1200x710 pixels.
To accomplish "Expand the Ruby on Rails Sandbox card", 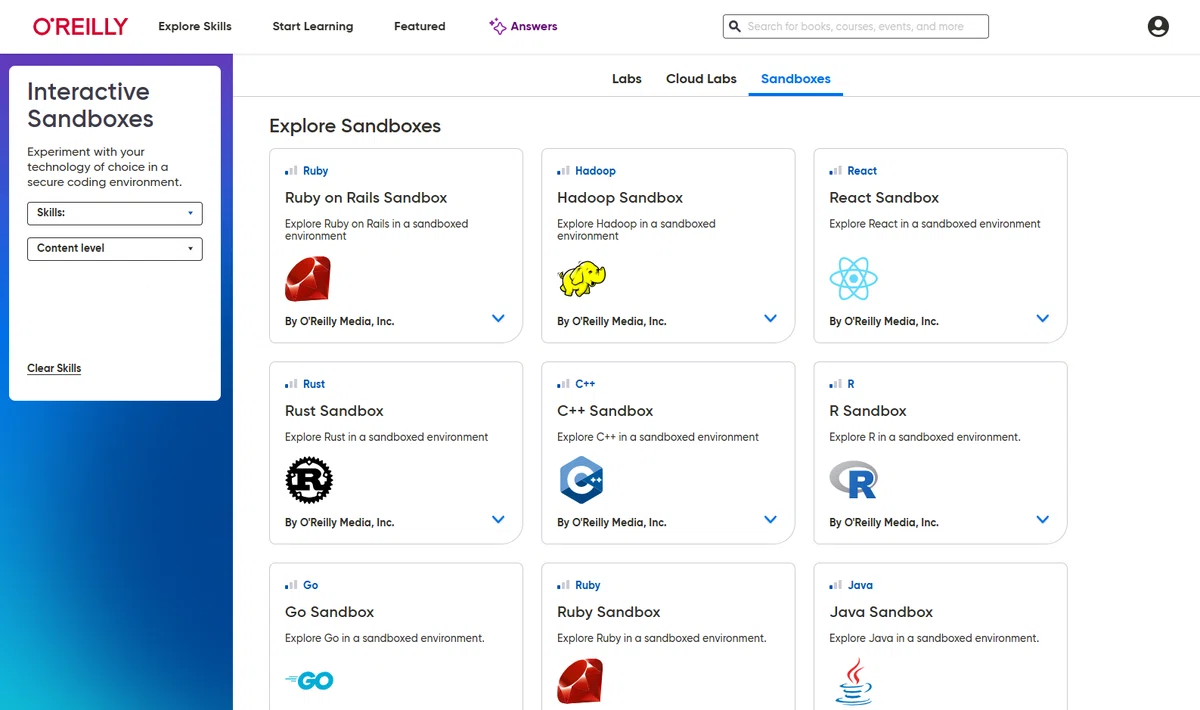I will [498, 318].
